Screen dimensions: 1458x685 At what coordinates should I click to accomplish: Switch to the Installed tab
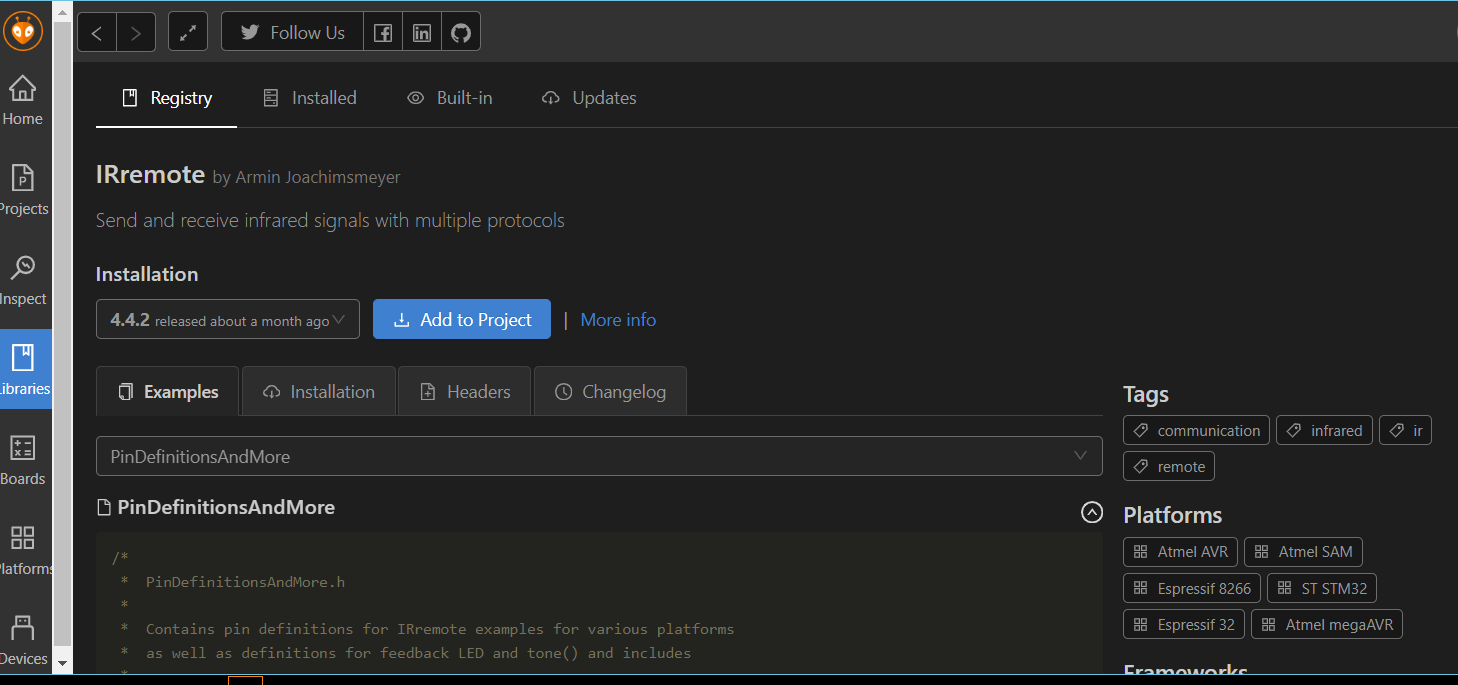309,98
